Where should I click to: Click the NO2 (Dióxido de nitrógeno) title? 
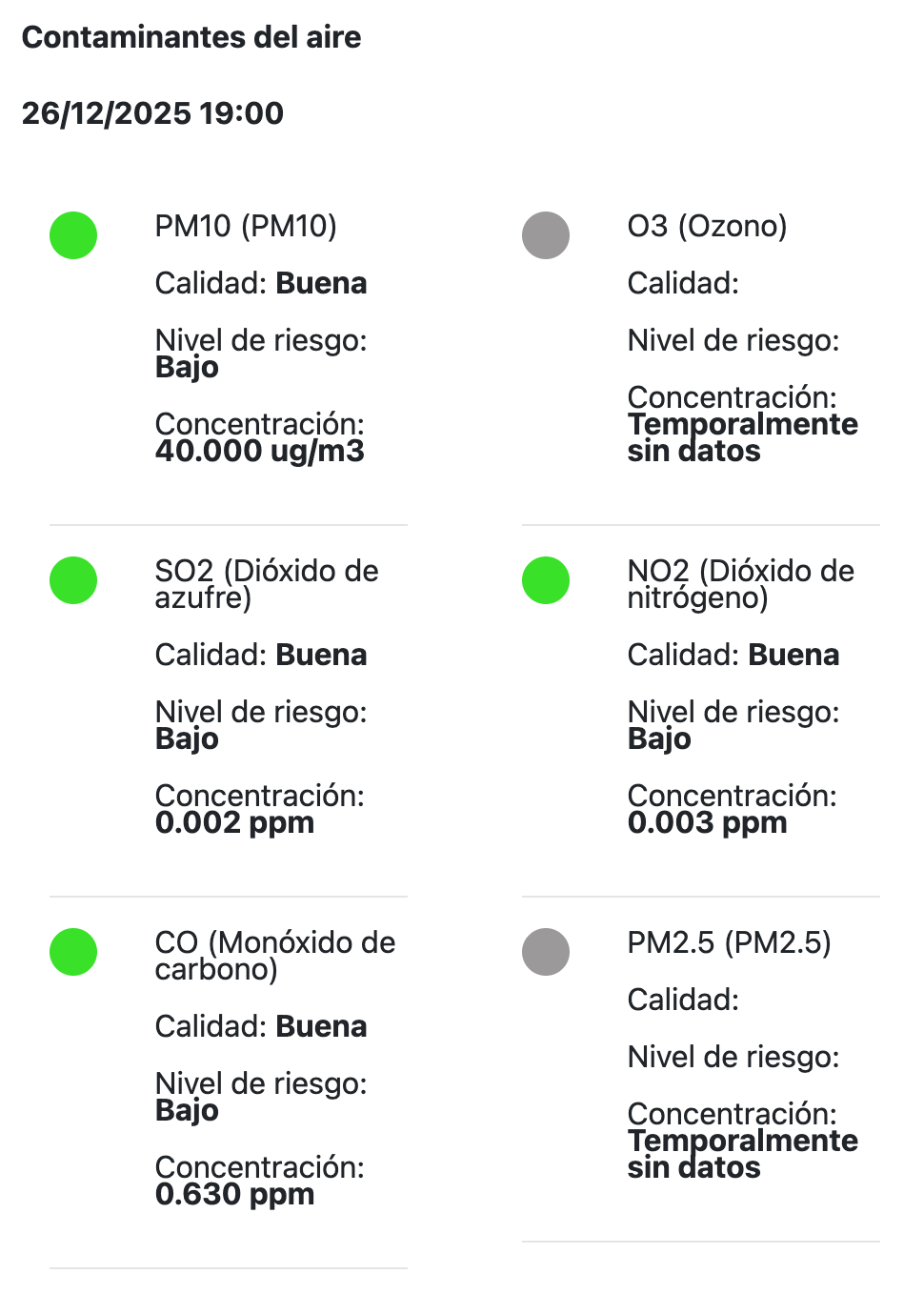coord(740,584)
